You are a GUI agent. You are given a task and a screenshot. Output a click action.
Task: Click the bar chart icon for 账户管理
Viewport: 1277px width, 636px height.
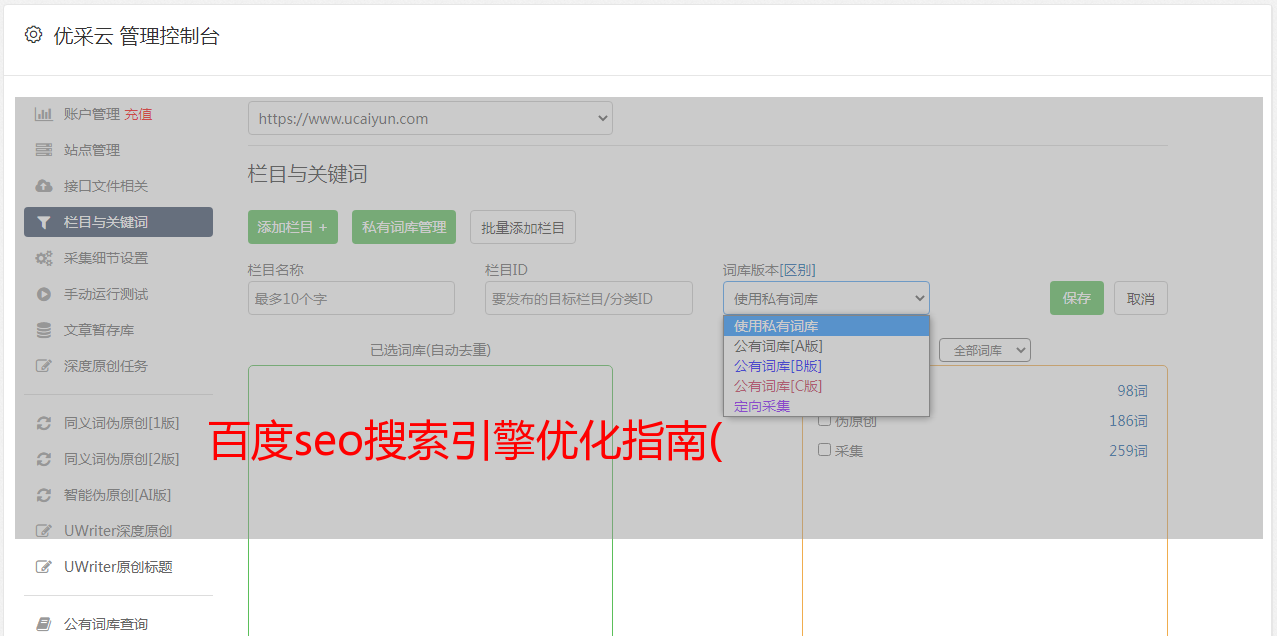point(43,114)
